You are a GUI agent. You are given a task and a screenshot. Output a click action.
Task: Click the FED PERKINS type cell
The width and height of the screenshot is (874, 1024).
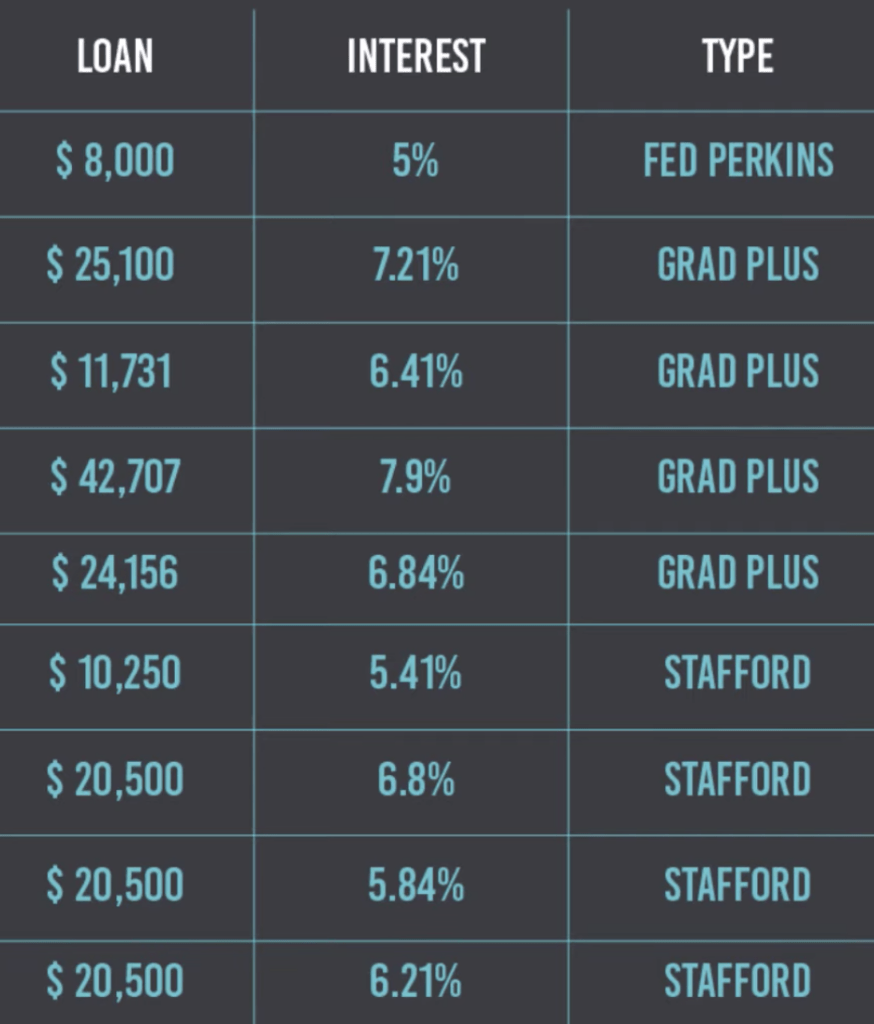click(738, 161)
